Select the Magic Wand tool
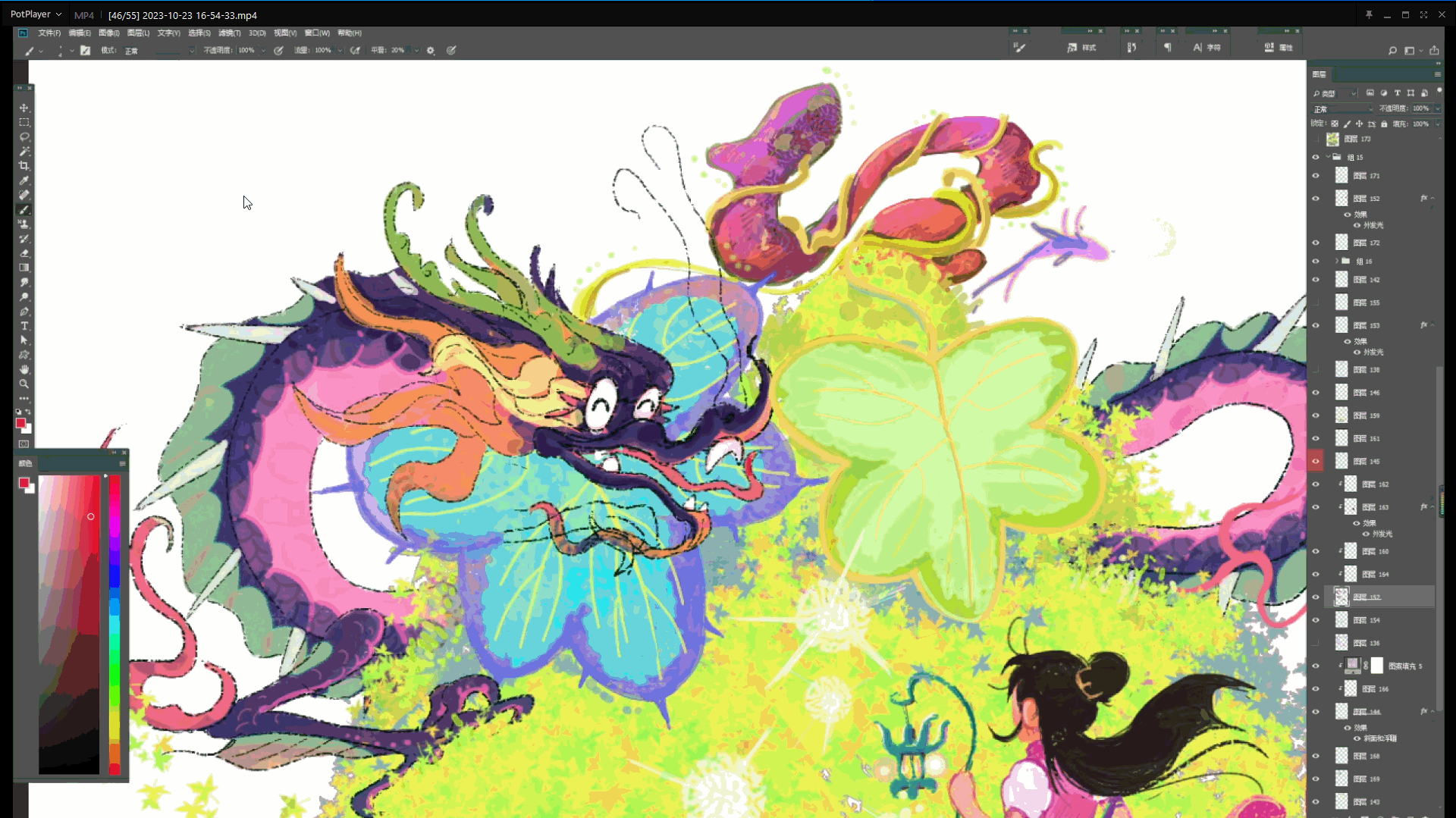 24,152
